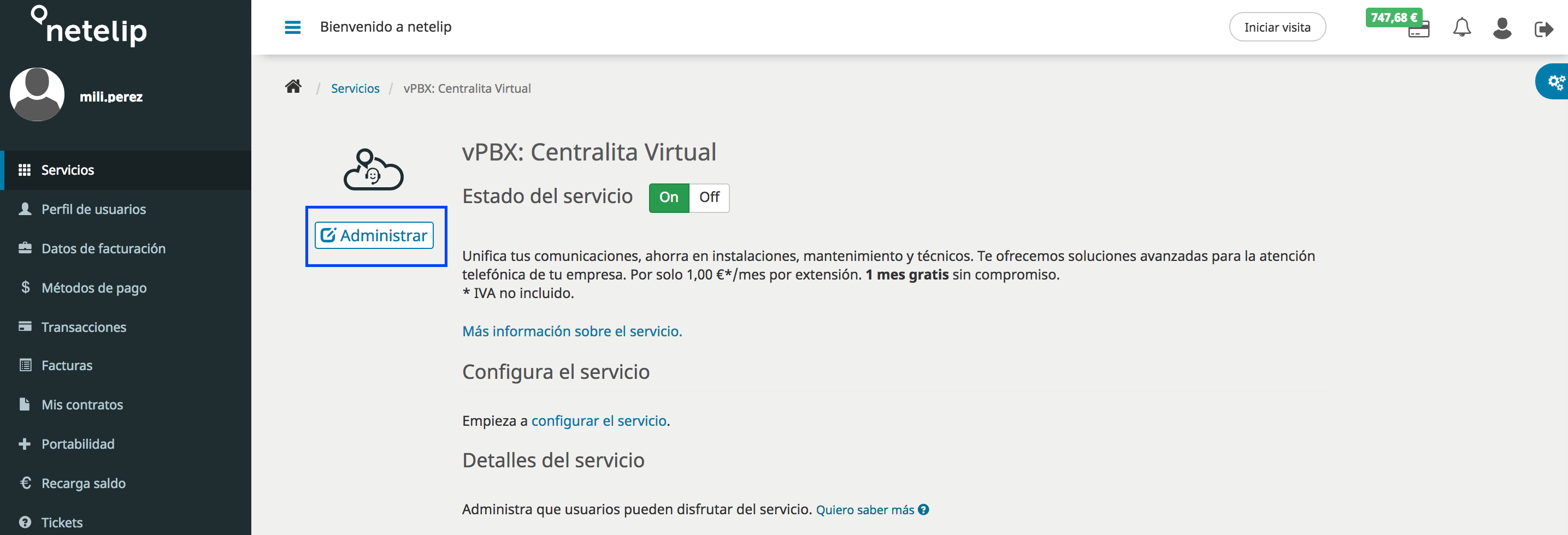The image size is (1568, 535).
Task: Follow the configurar el servicio link
Action: (x=599, y=421)
